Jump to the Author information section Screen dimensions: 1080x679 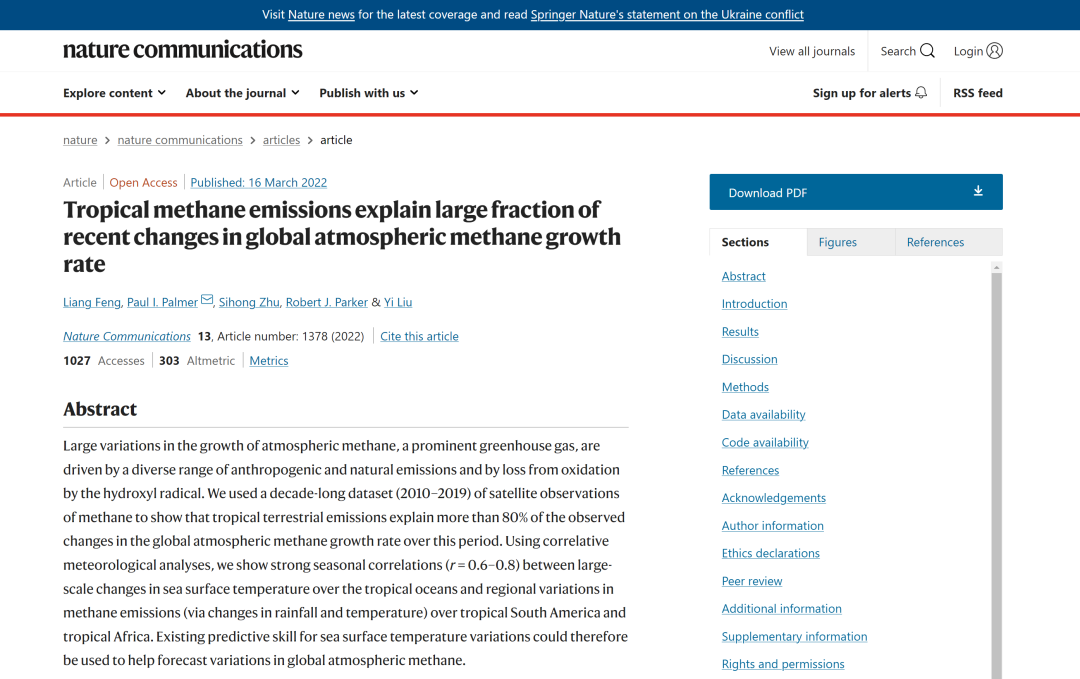tap(772, 525)
